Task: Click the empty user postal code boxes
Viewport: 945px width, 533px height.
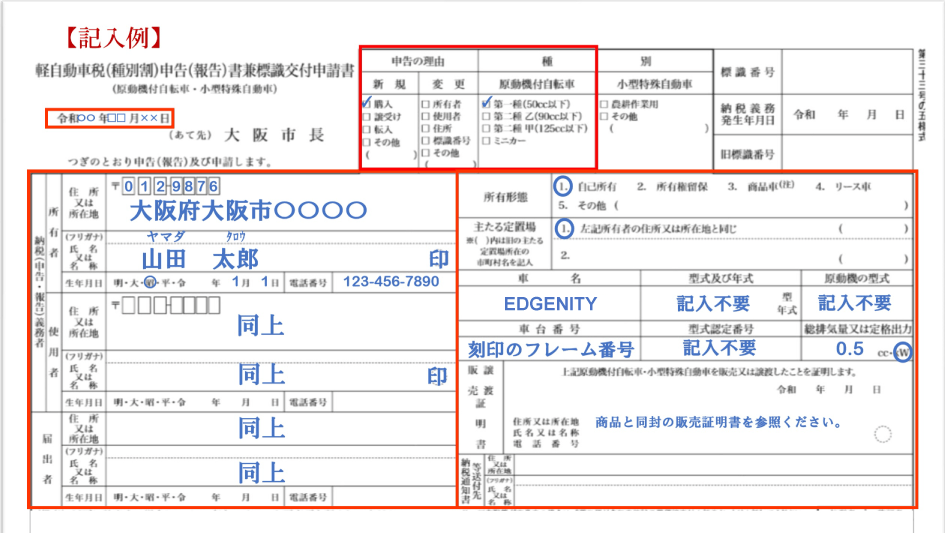Action: pos(170,303)
